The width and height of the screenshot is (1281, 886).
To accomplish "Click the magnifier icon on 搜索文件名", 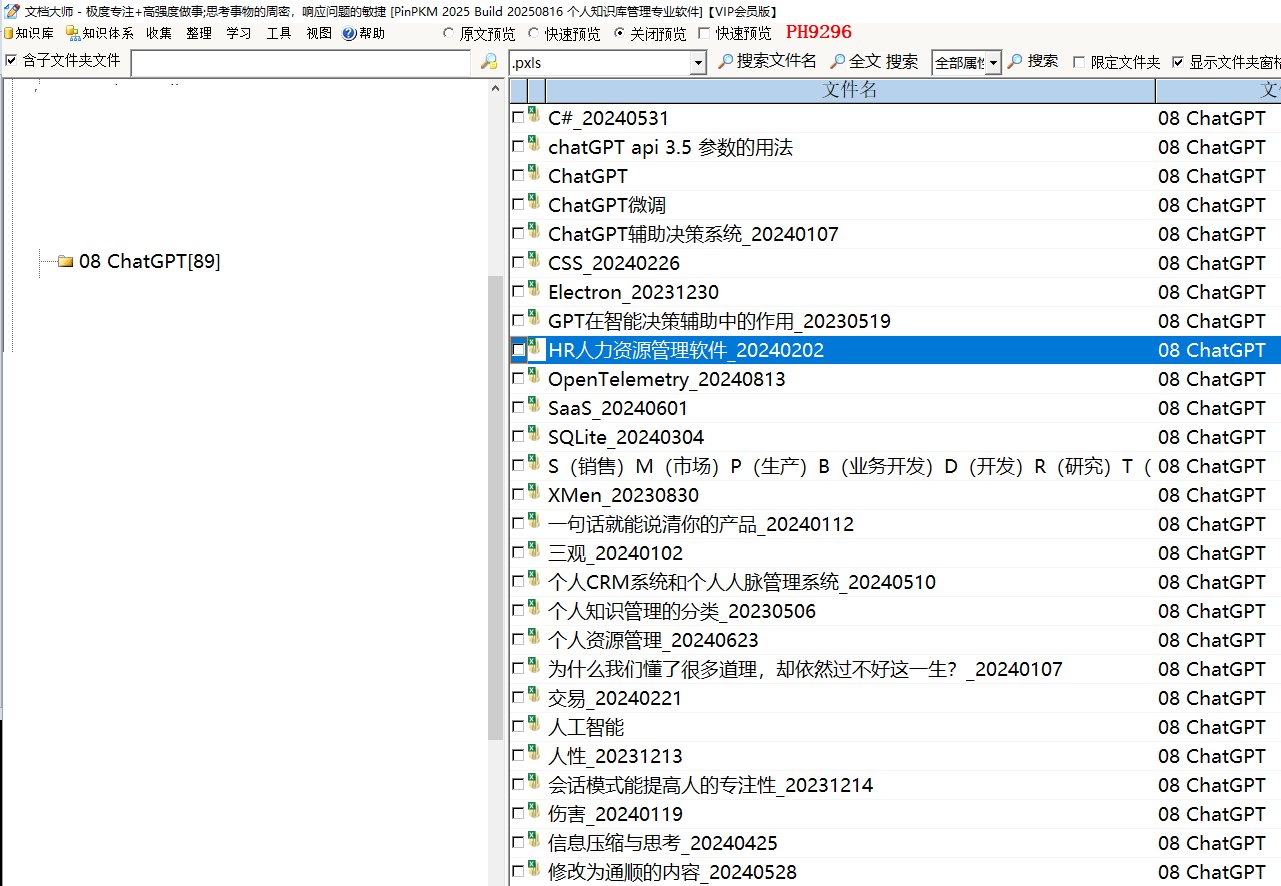I will coord(726,62).
